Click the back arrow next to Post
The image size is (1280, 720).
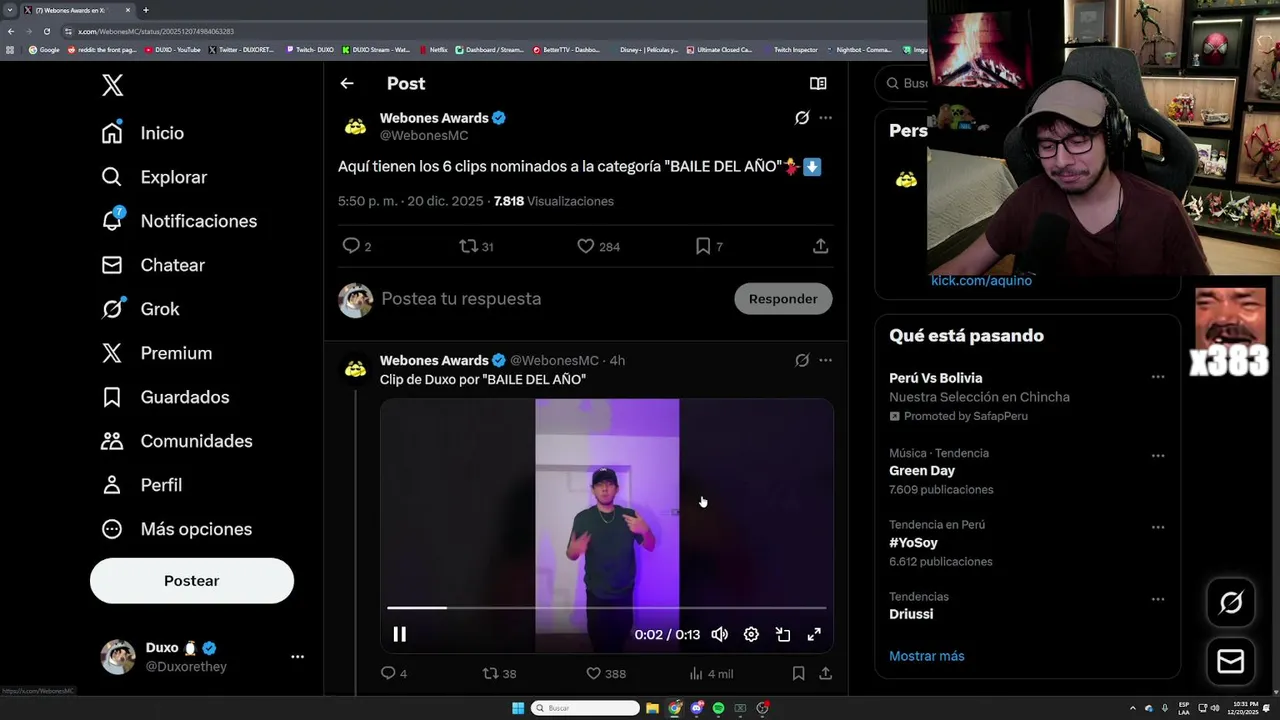(347, 84)
